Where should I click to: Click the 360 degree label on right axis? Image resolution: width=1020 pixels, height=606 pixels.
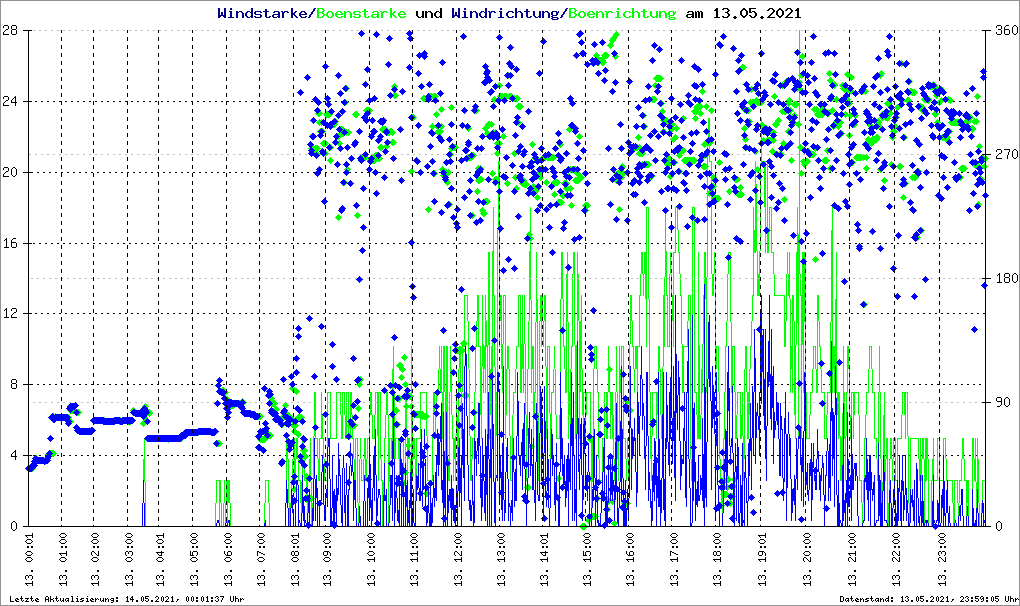1004,30
